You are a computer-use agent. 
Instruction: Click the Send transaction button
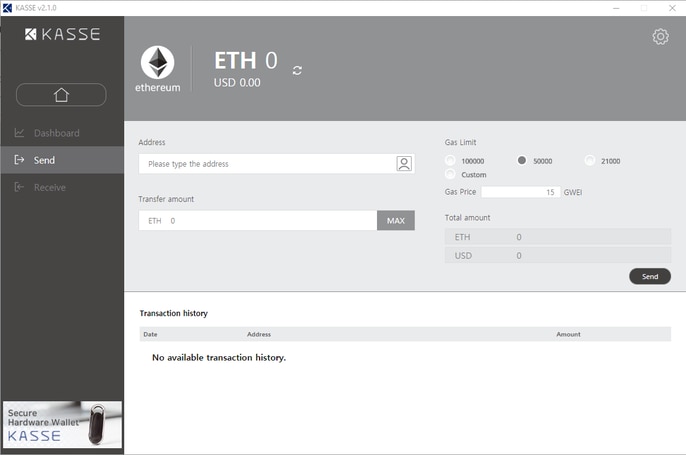click(x=650, y=276)
